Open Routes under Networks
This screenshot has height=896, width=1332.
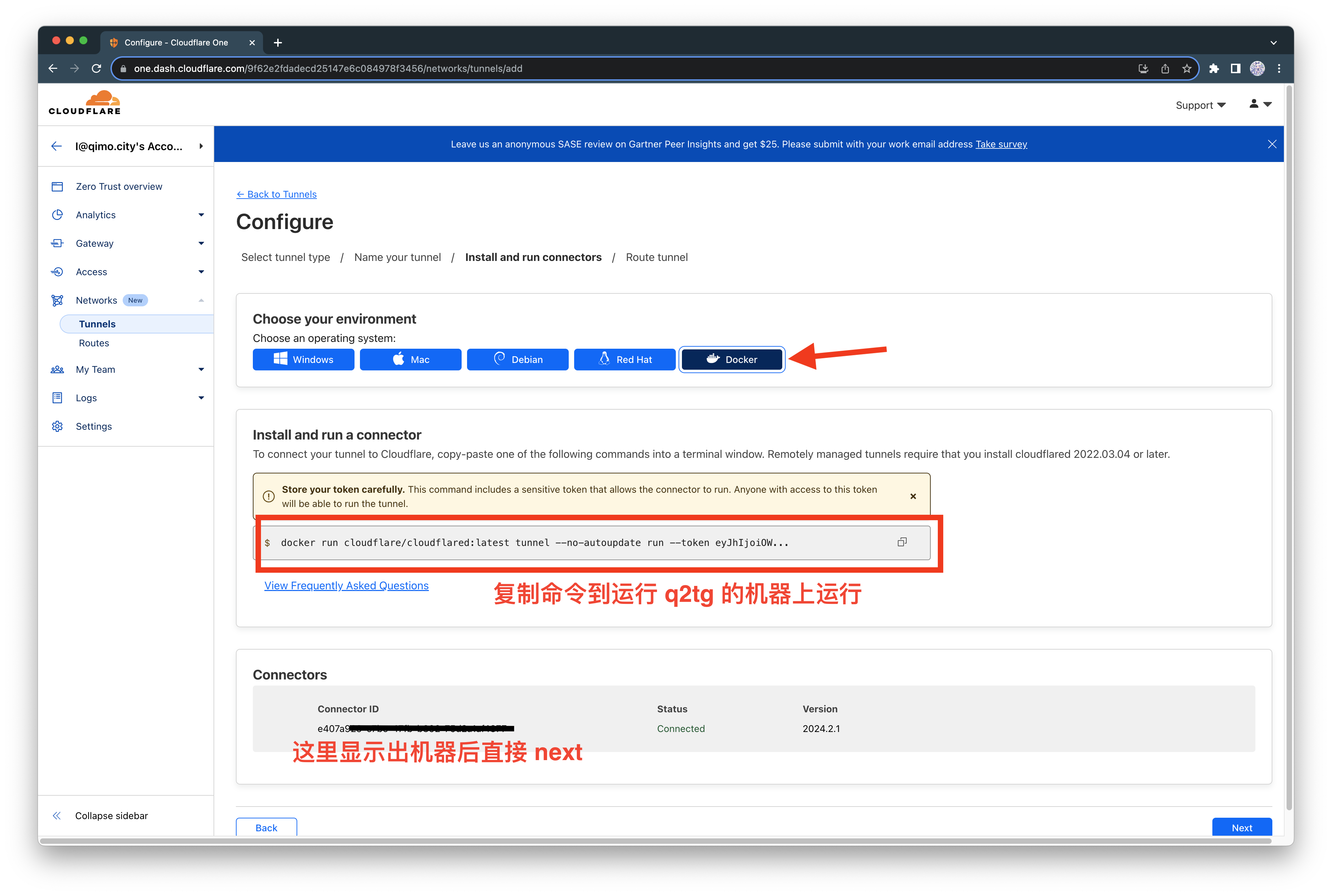(x=94, y=343)
